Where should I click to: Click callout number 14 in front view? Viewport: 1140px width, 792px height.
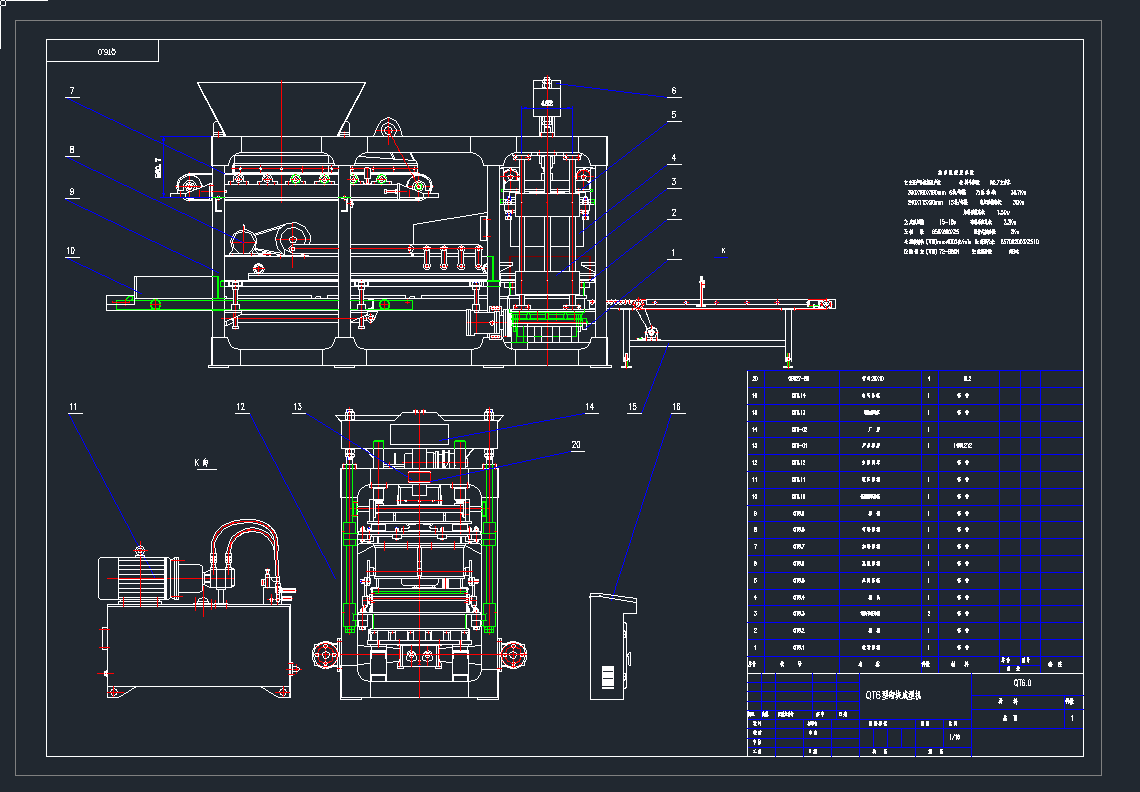pos(590,407)
